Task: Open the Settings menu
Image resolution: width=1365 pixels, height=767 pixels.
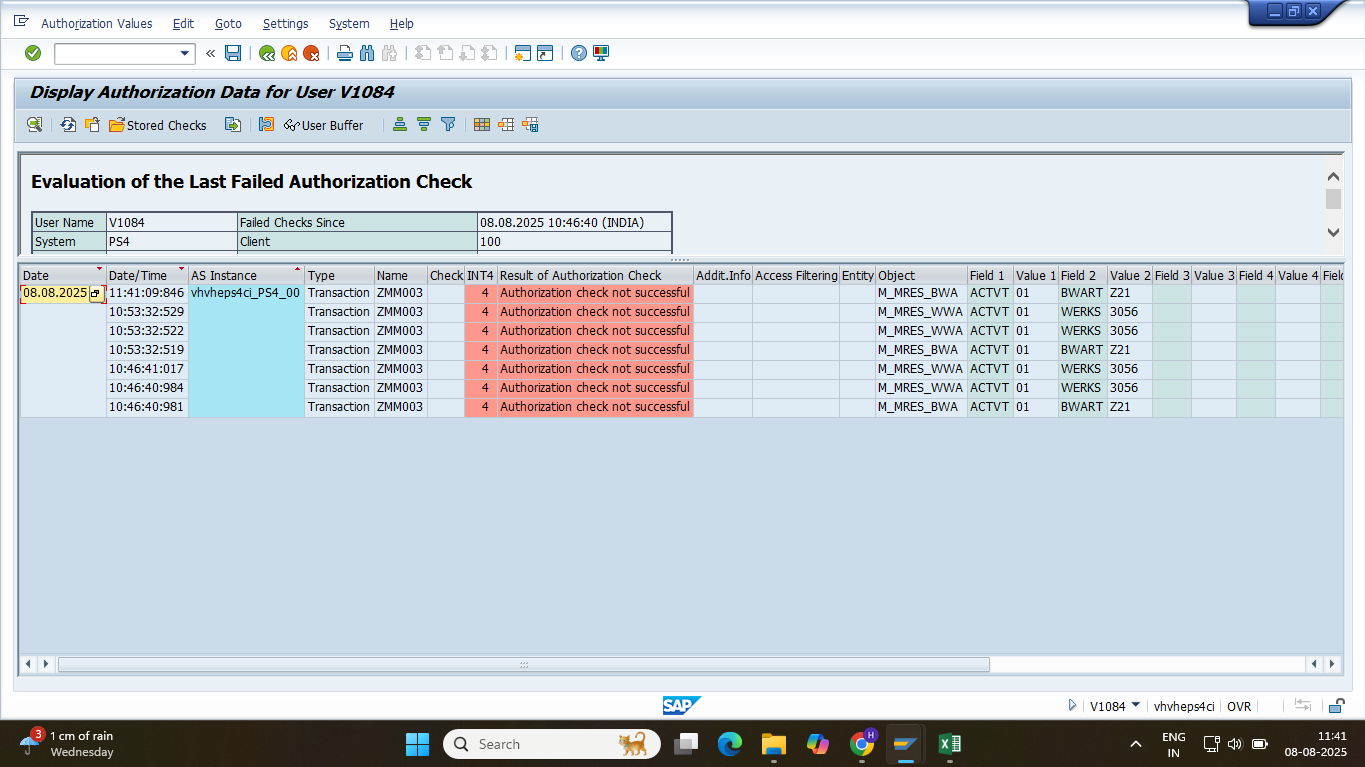Action: 285,23
